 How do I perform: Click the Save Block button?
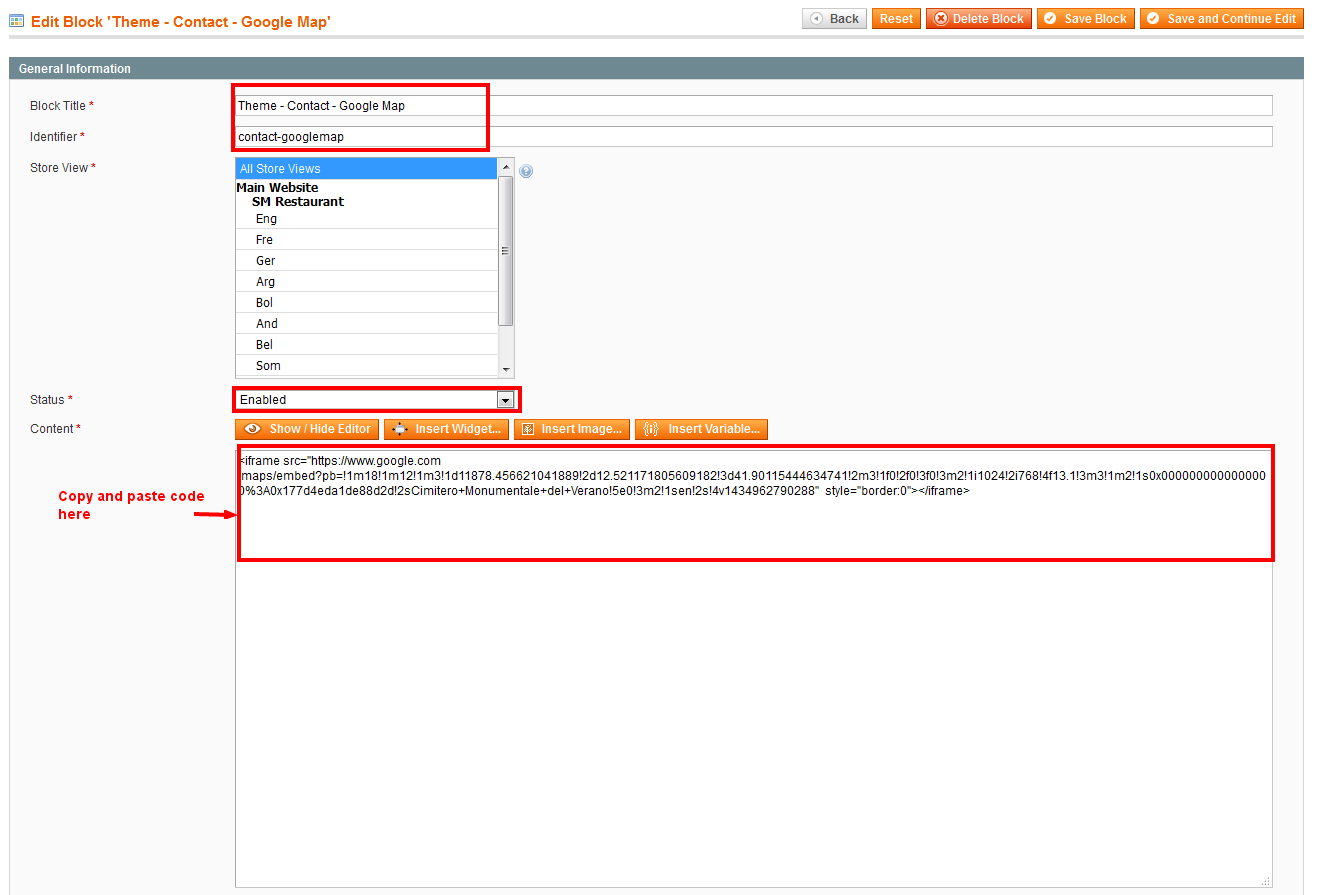tap(1086, 19)
